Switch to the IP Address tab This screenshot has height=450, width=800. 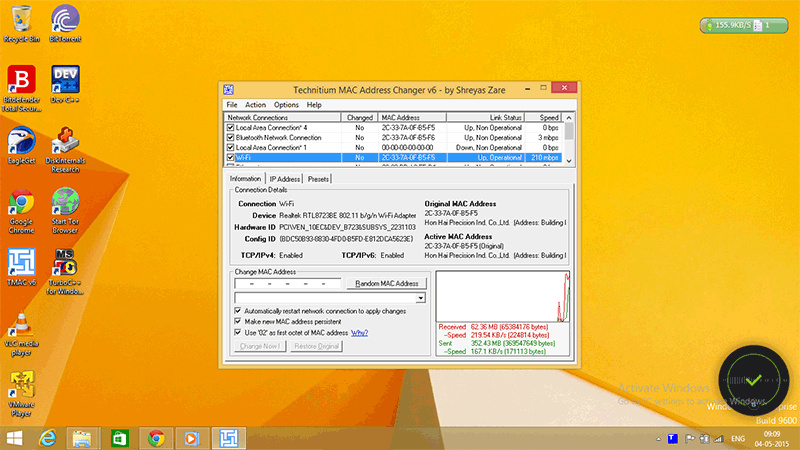pyautogui.click(x=284, y=179)
